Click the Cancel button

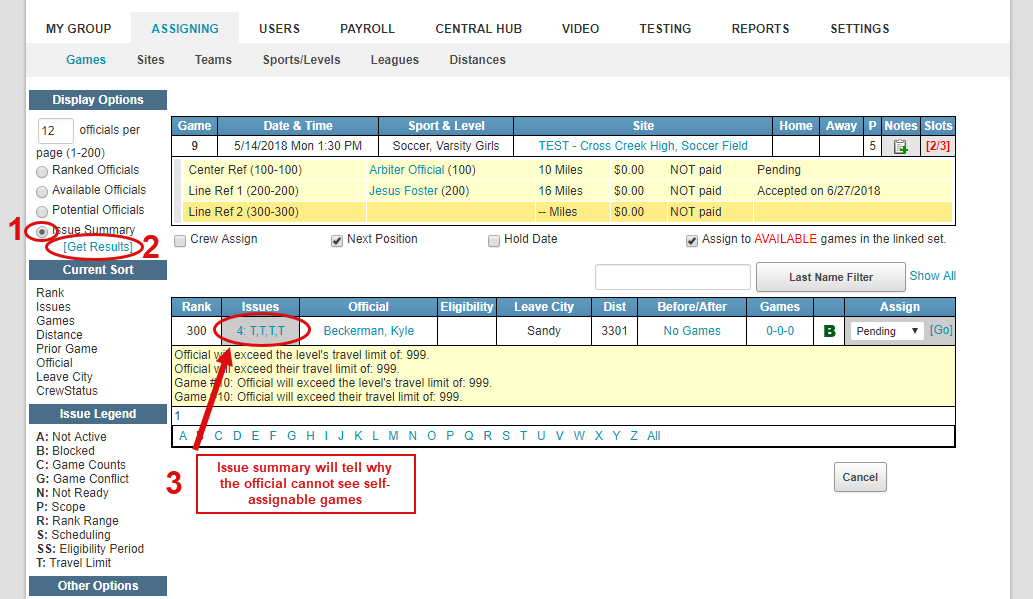859,477
